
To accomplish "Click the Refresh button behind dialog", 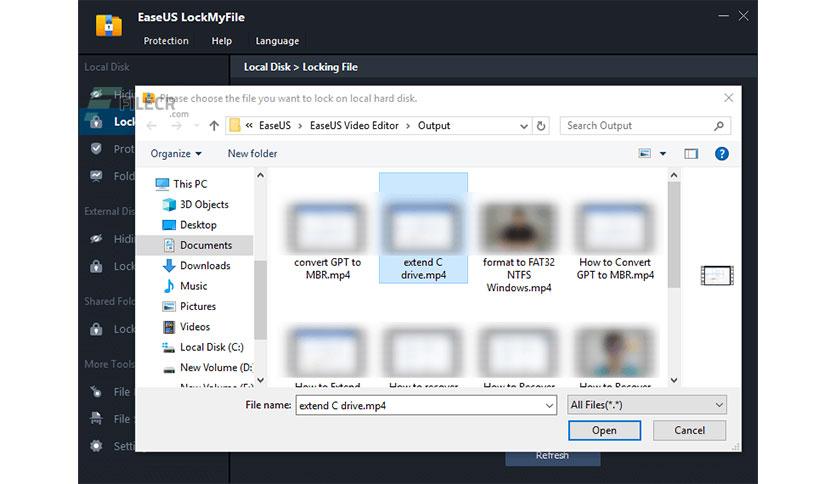I will [552, 457].
